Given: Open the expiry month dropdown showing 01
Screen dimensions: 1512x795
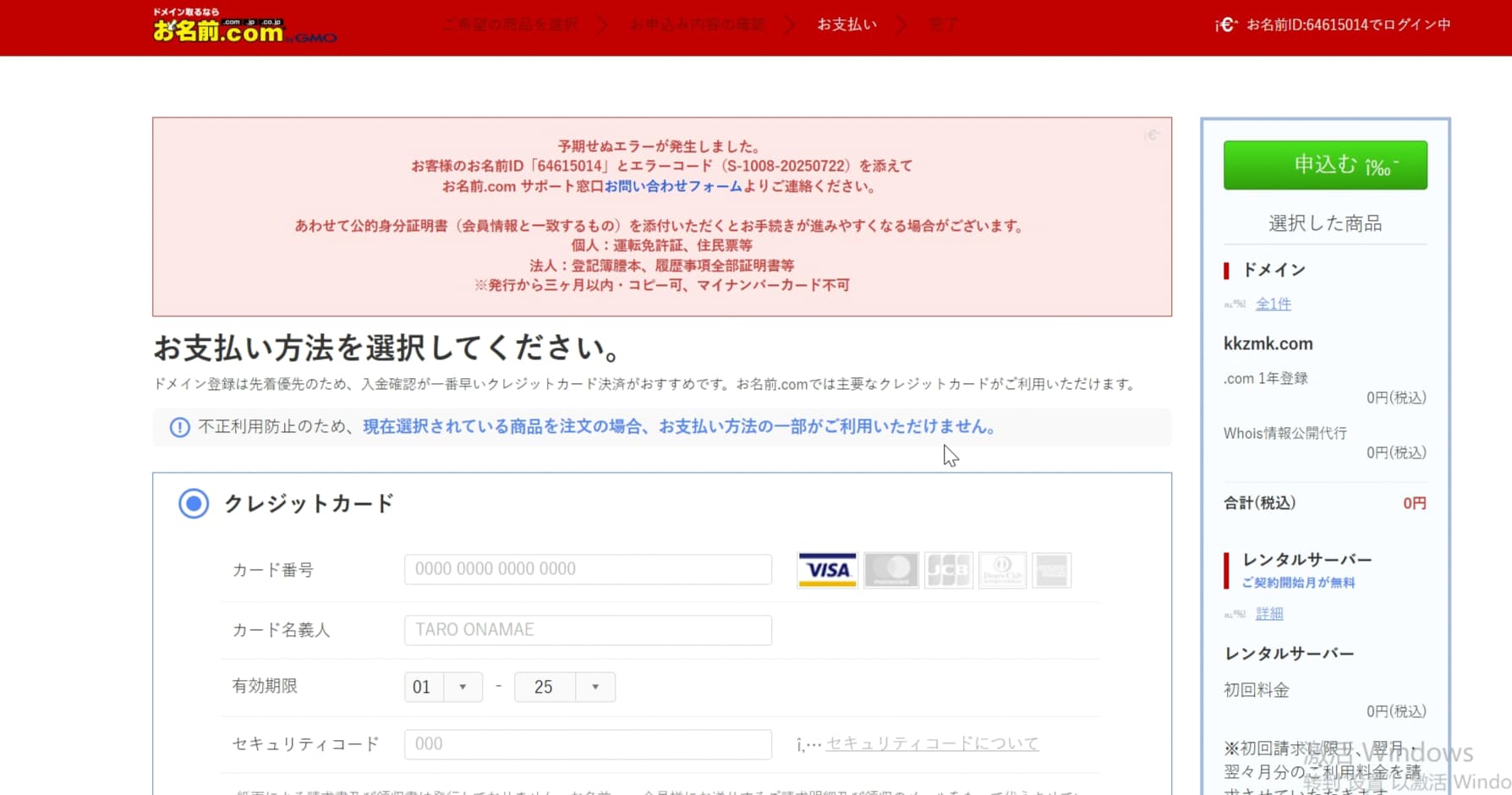Looking at the screenshot, I should point(443,687).
